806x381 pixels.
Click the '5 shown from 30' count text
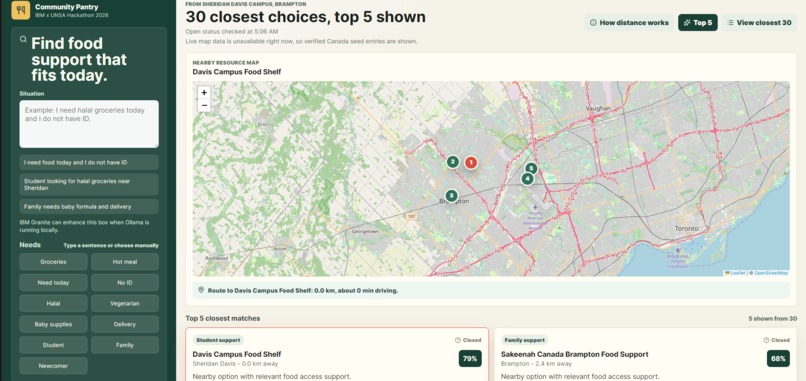[x=773, y=319]
